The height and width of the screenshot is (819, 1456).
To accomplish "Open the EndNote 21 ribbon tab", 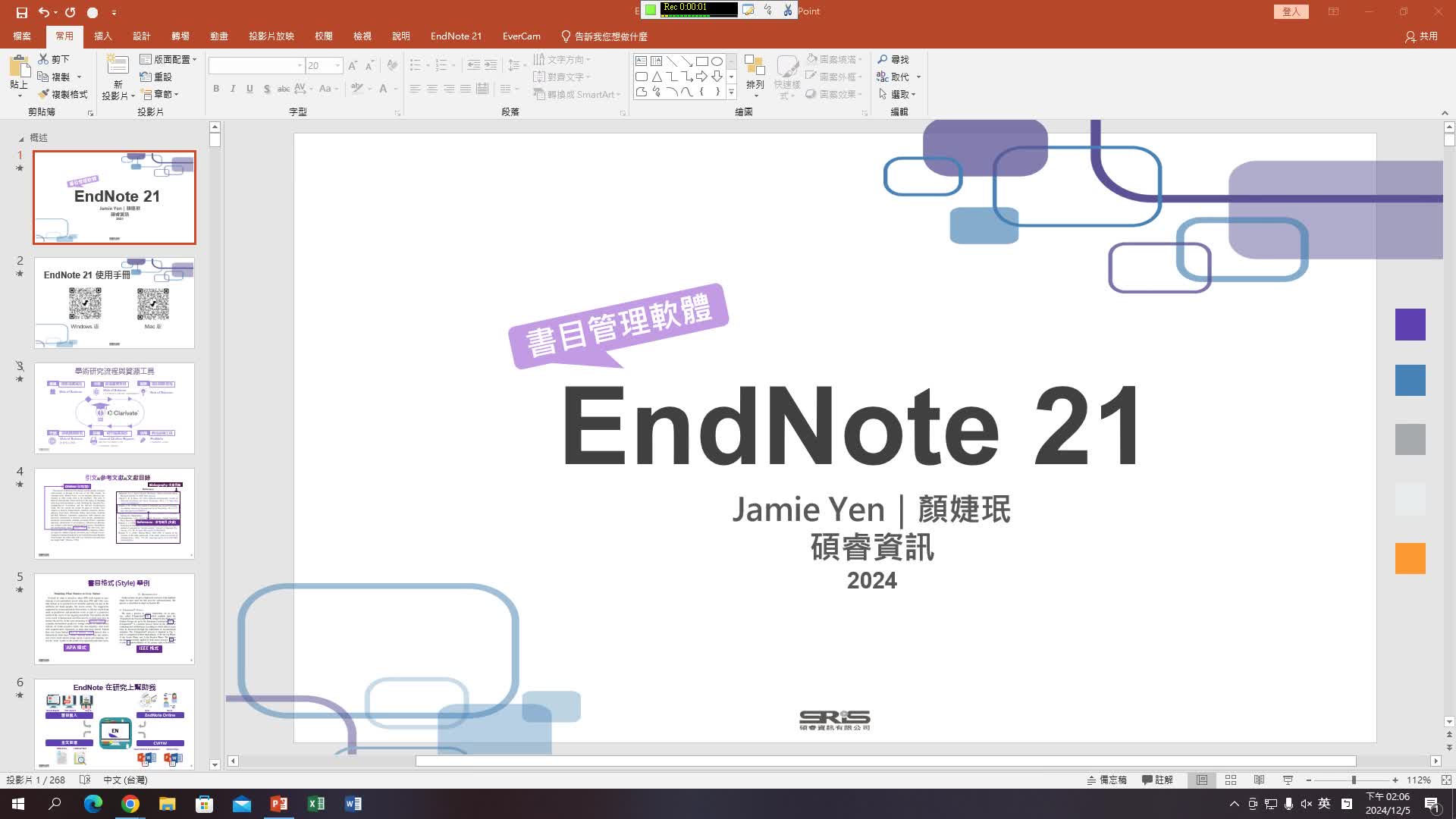I will [456, 36].
